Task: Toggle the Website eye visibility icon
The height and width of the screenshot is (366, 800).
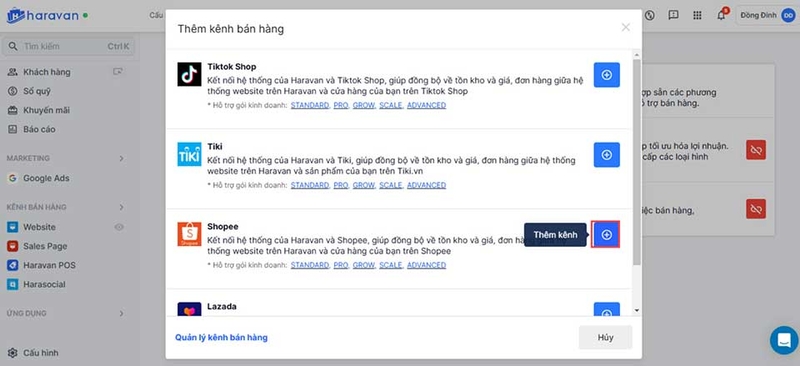Action: pyautogui.click(x=119, y=227)
